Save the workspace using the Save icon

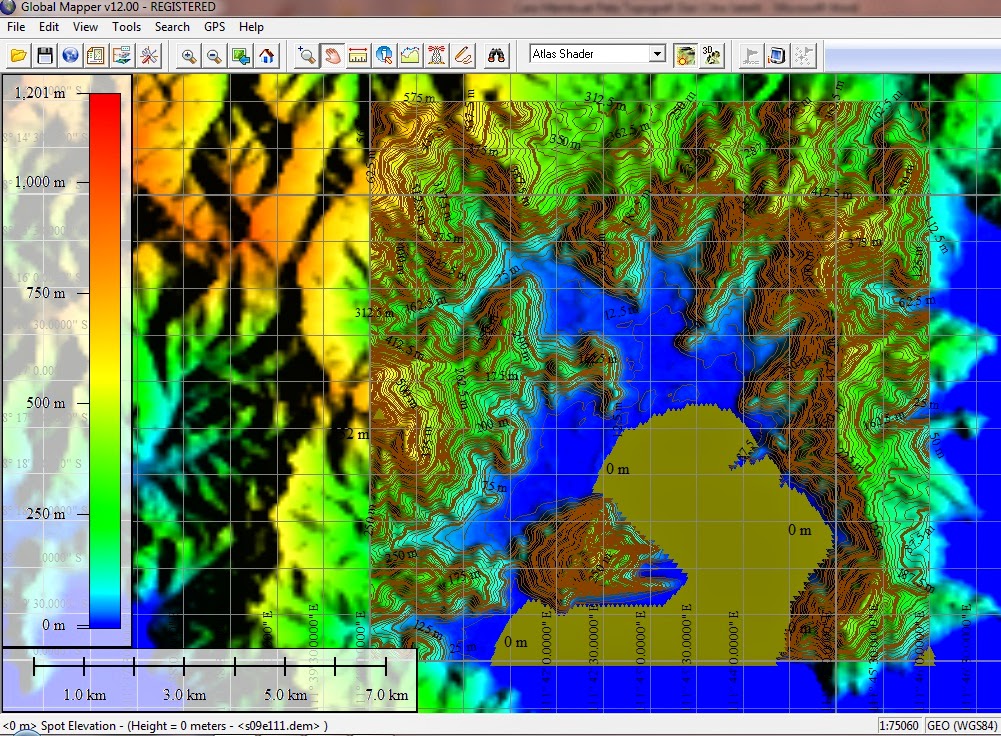pos(46,55)
